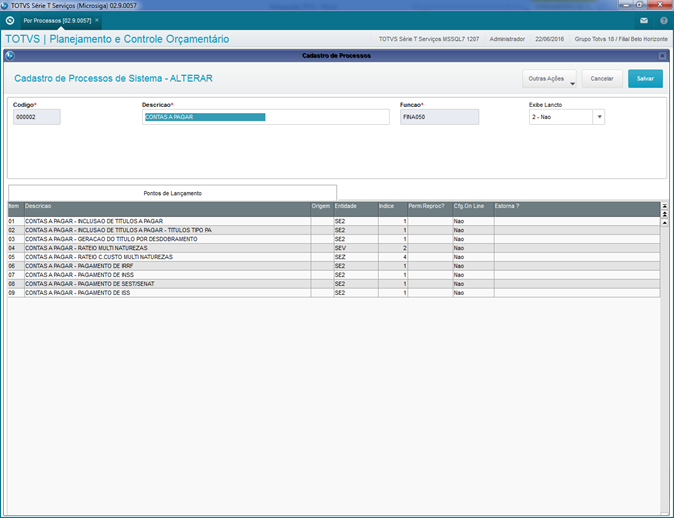674x518 pixels.
Task: Click the Cadastro de Processos window logo icon
Action: click(x=10, y=55)
